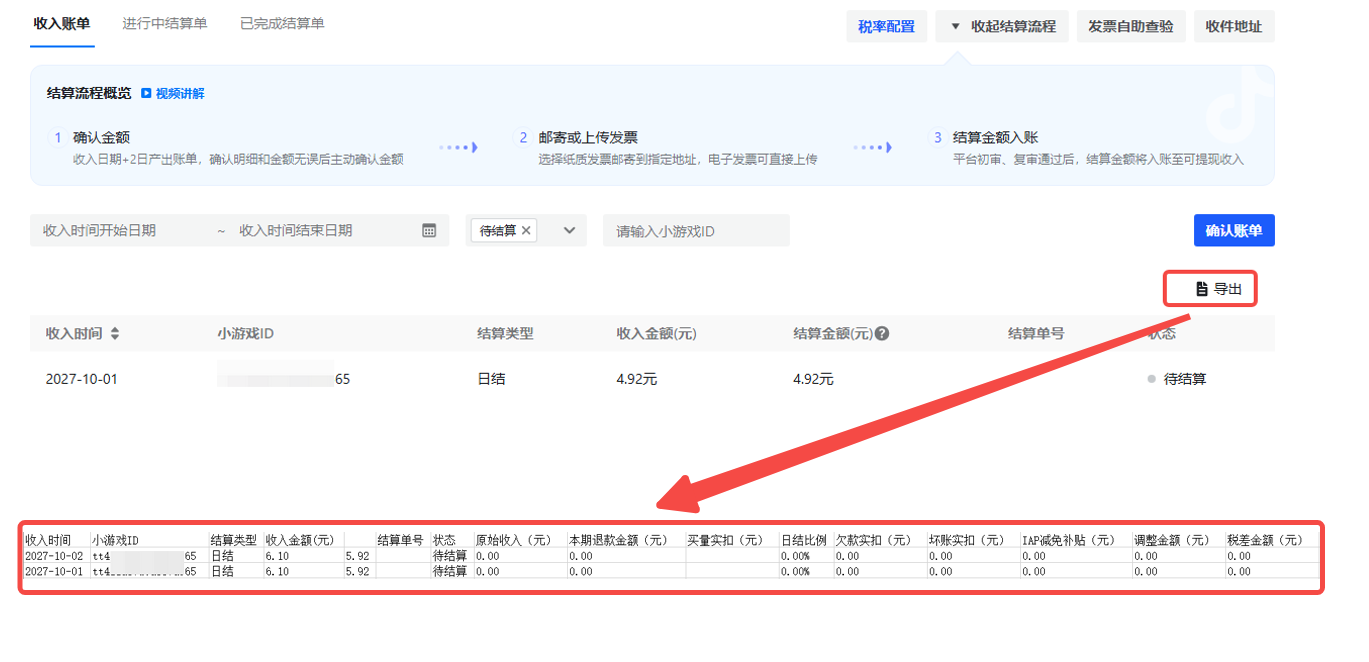The image size is (1369, 662).
Task: Click the help question mark next to 结算金额(元)
Action: (x=883, y=334)
